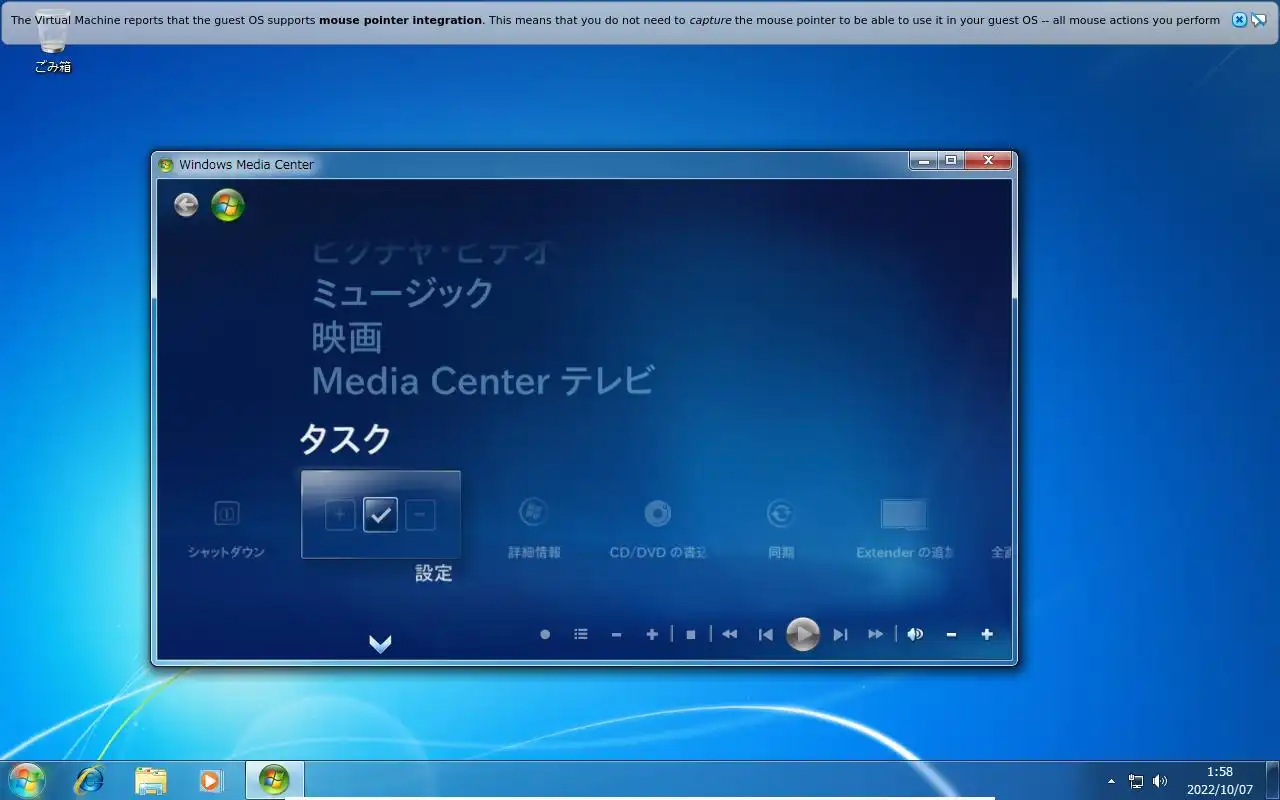Open the Windows Start menu

click(x=27, y=780)
